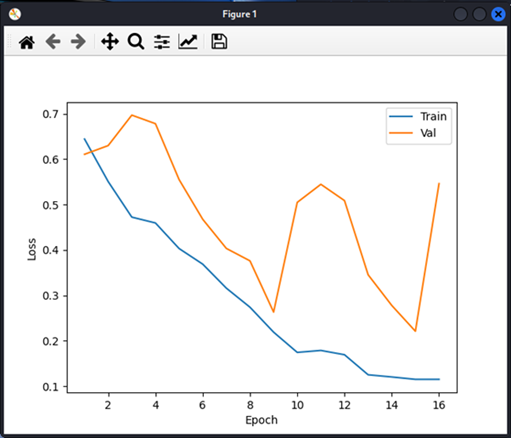
Task: Reset the plot to the original Home view
Action: click(27, 42)
